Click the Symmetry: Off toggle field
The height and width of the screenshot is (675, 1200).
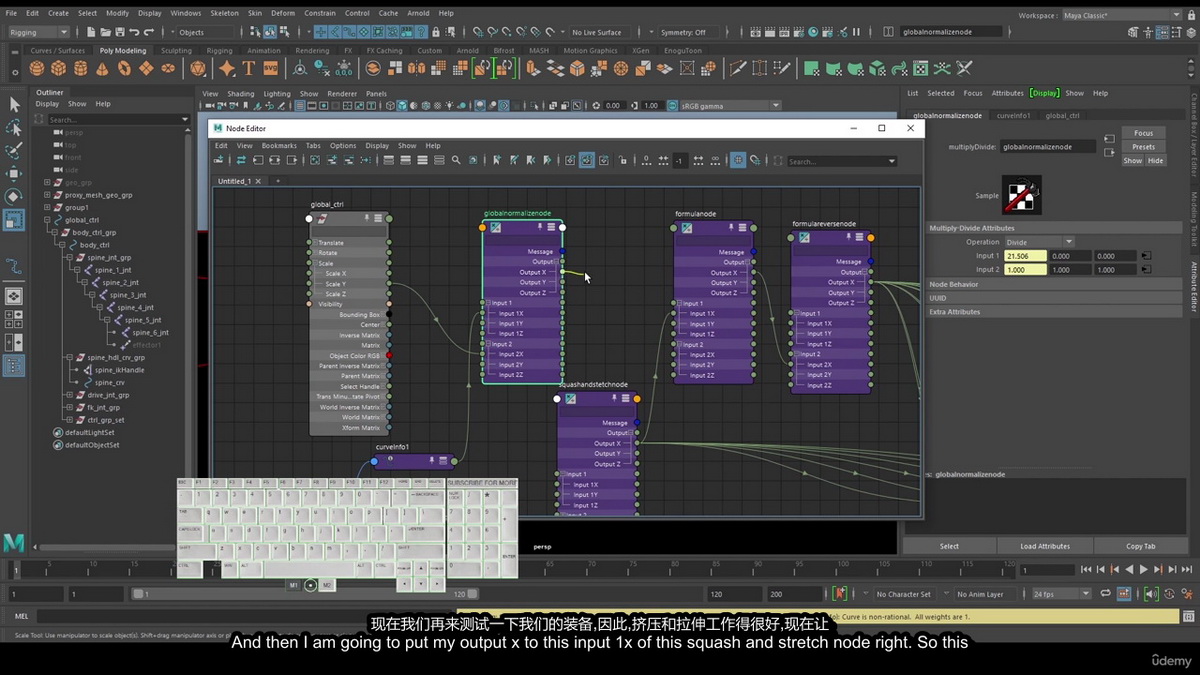click(689, 32)
